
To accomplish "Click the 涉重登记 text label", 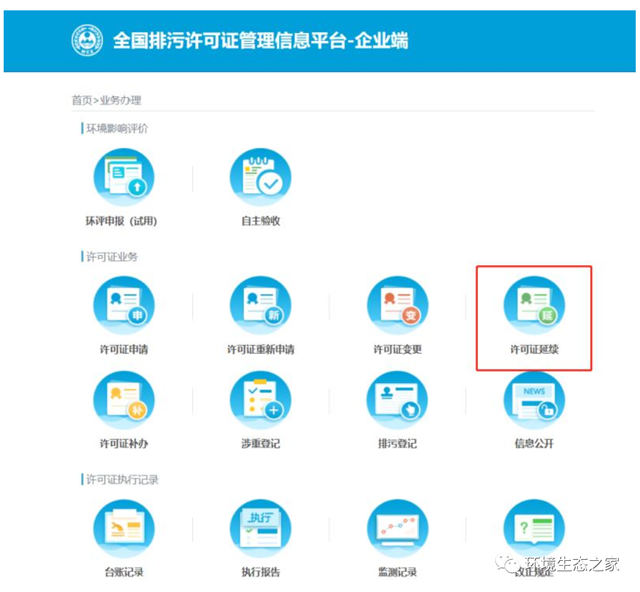I will [x=260, y=443].
